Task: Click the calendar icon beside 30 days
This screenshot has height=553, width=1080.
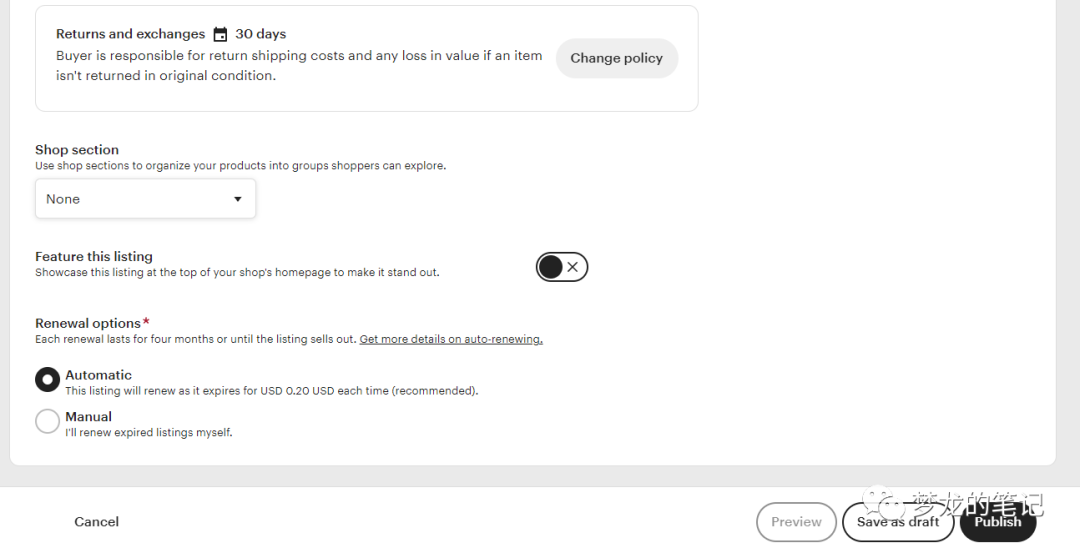Action: [x=220, y=34]
